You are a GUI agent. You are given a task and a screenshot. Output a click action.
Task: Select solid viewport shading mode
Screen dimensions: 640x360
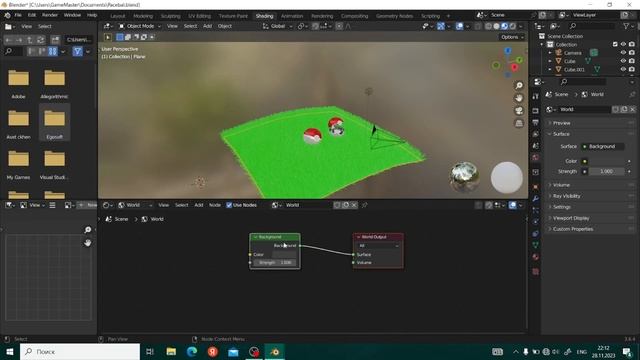(496, 26)
